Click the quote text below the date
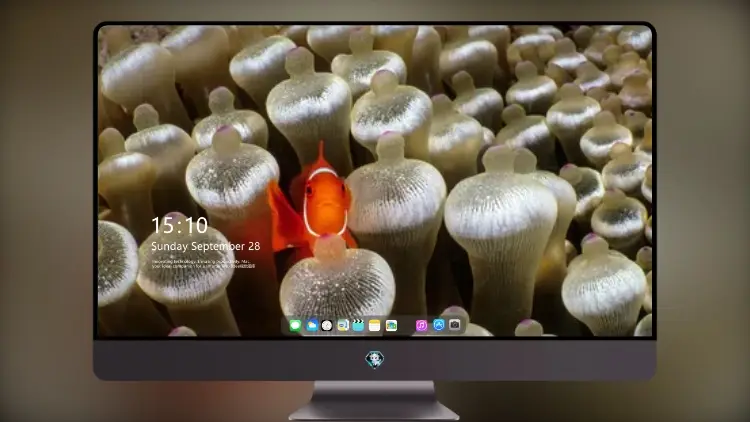This screenshot has width=750, height=422. (x=204, y=264)
